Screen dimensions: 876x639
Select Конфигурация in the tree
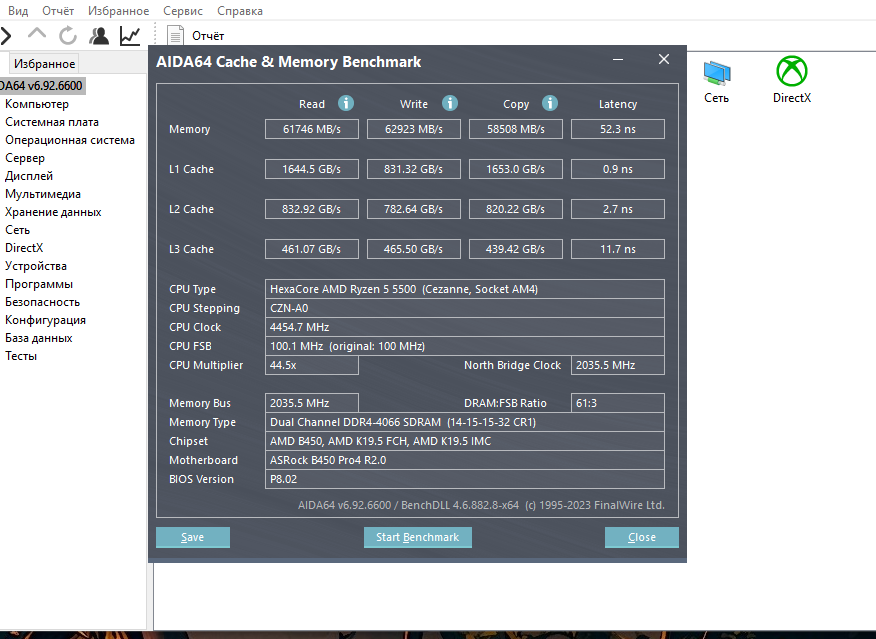(45, 320)
